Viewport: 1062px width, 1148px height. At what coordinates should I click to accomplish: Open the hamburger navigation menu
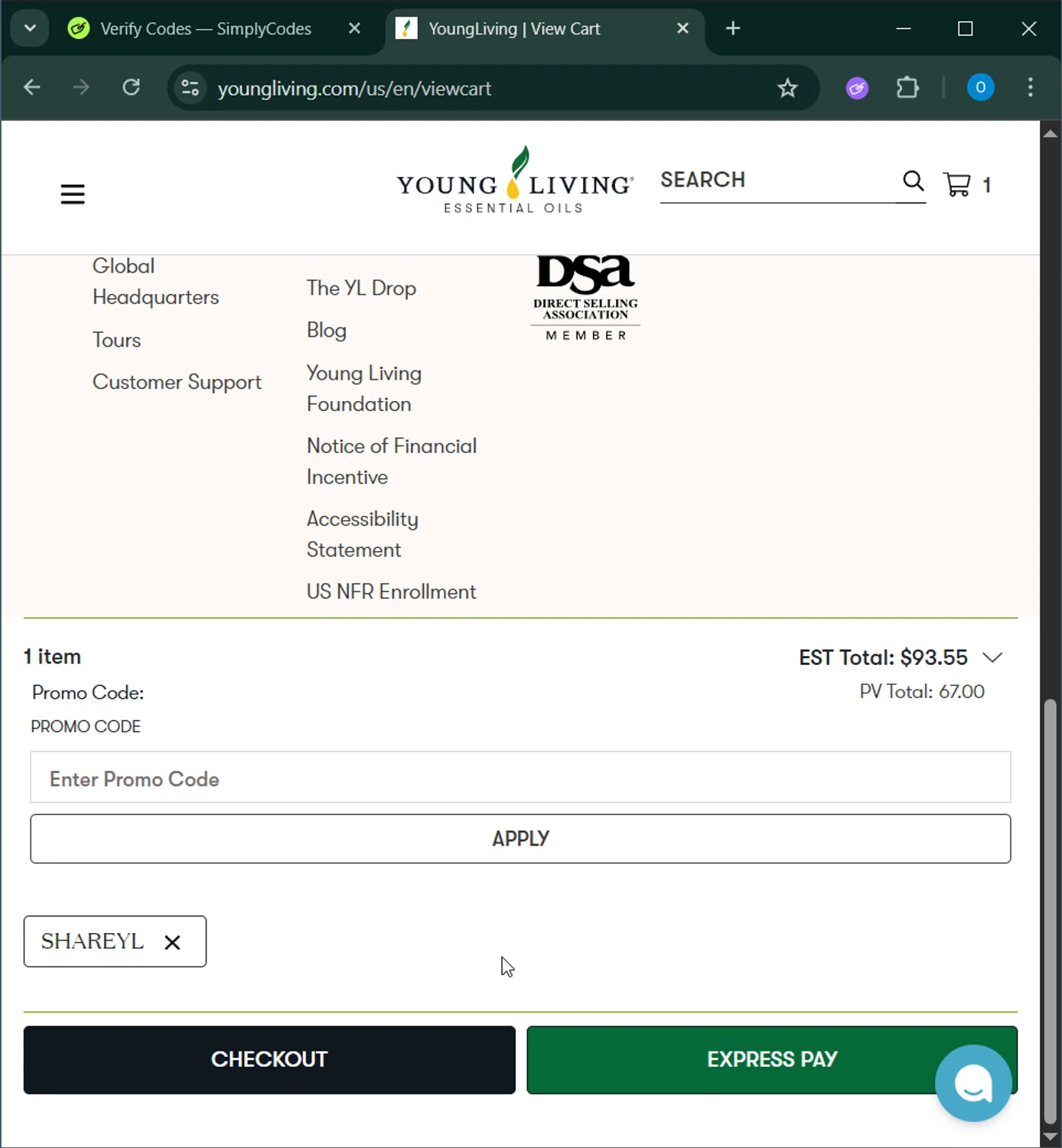click(73, 194)
